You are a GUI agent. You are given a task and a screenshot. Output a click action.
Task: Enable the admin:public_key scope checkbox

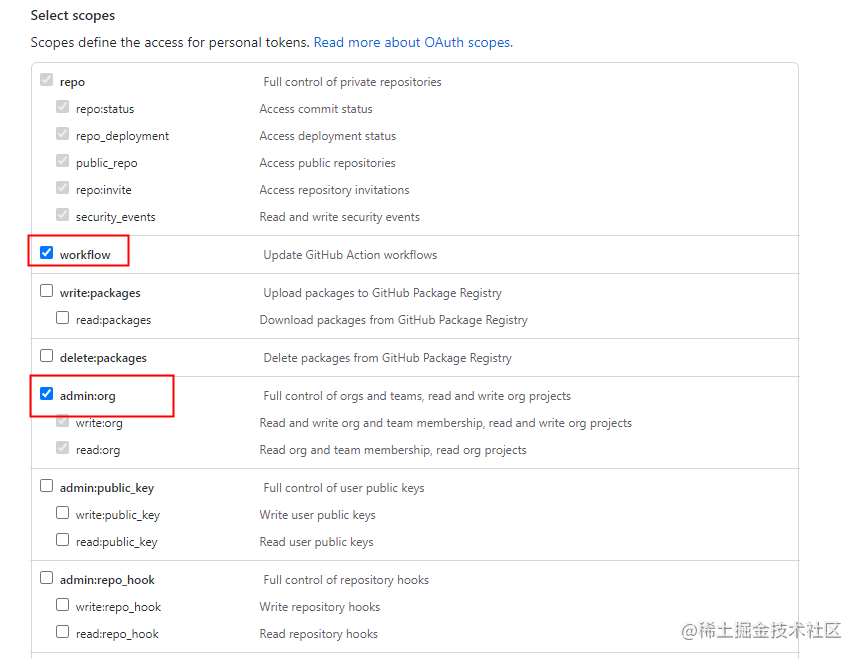pyautogui.click(x=47, y=486)
